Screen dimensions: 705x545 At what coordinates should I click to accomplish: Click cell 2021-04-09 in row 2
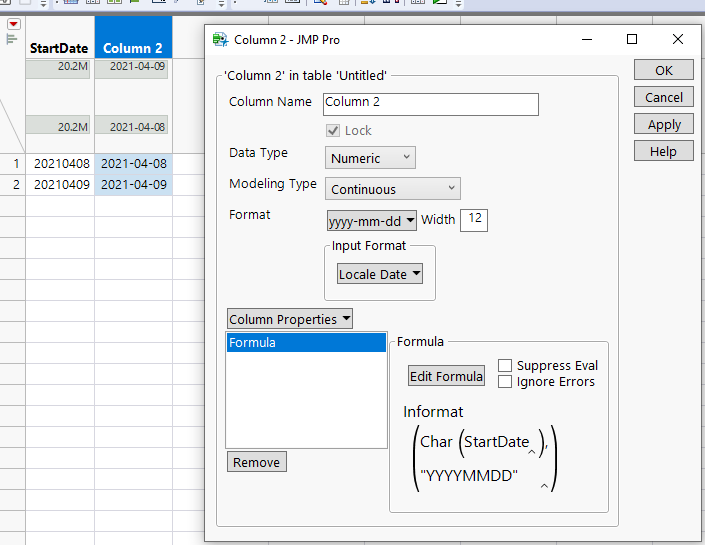134,184
